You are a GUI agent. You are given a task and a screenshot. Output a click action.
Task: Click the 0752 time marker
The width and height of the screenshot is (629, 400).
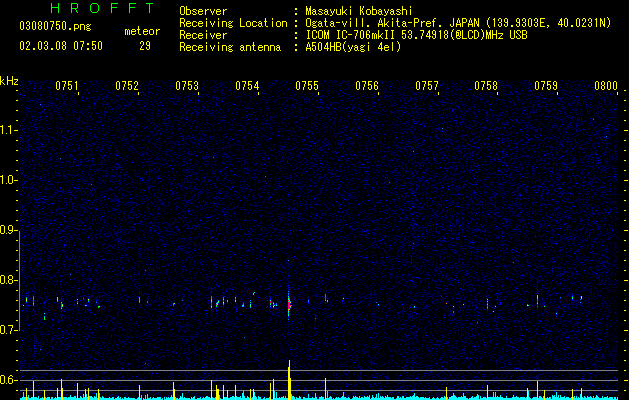[x=127, y=86]
